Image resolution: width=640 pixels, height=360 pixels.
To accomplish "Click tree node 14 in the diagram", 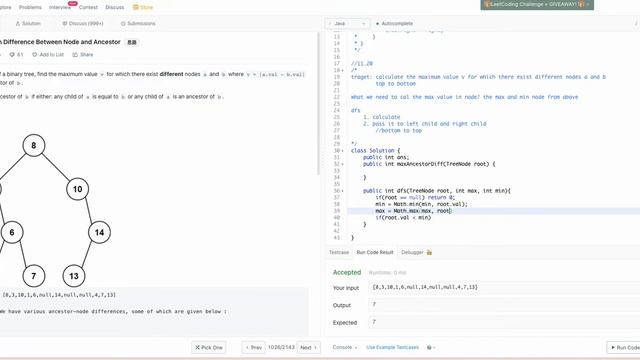I will pyautogui.click(x=99, y=232).
